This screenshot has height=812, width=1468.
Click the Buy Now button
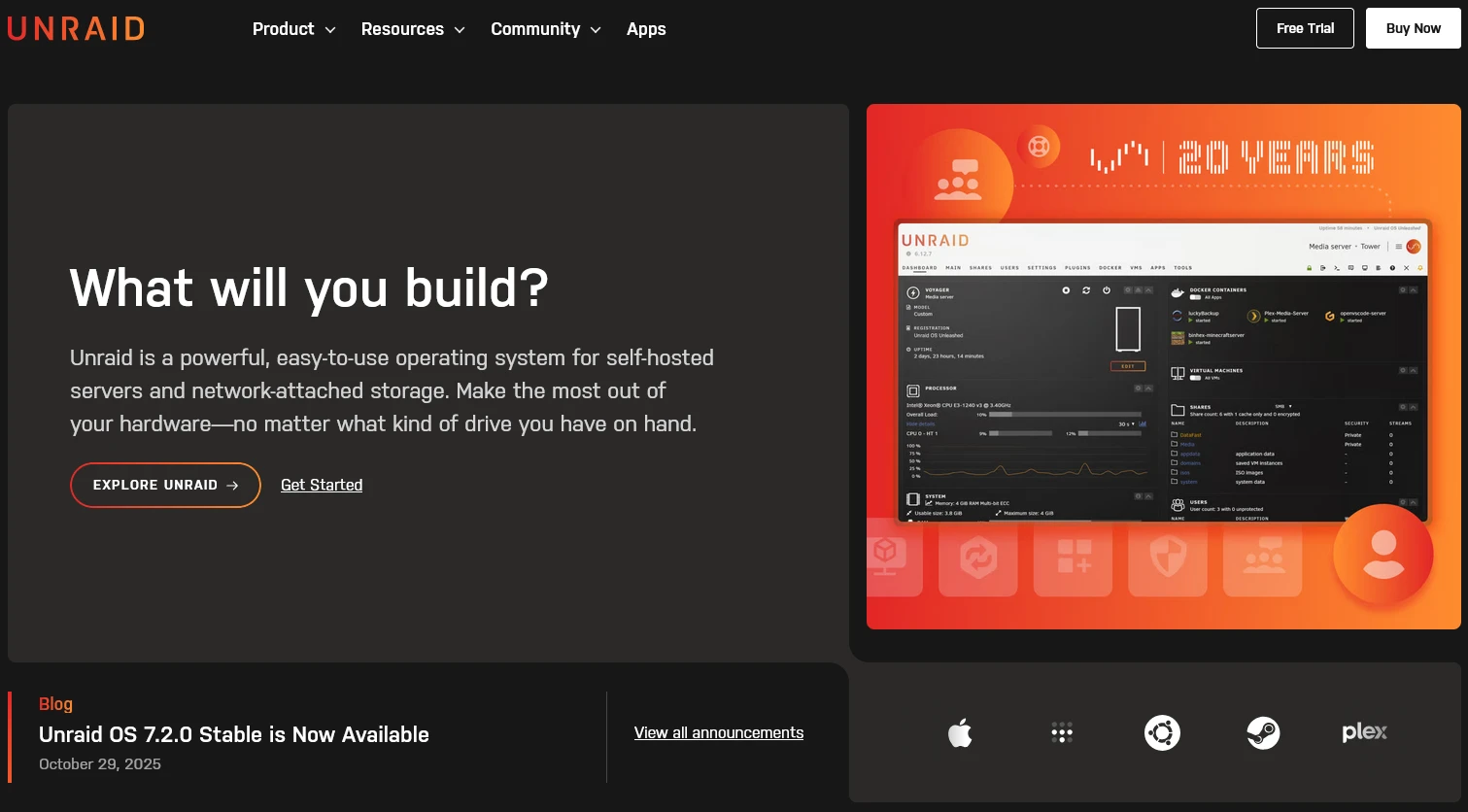point(1413,28)
